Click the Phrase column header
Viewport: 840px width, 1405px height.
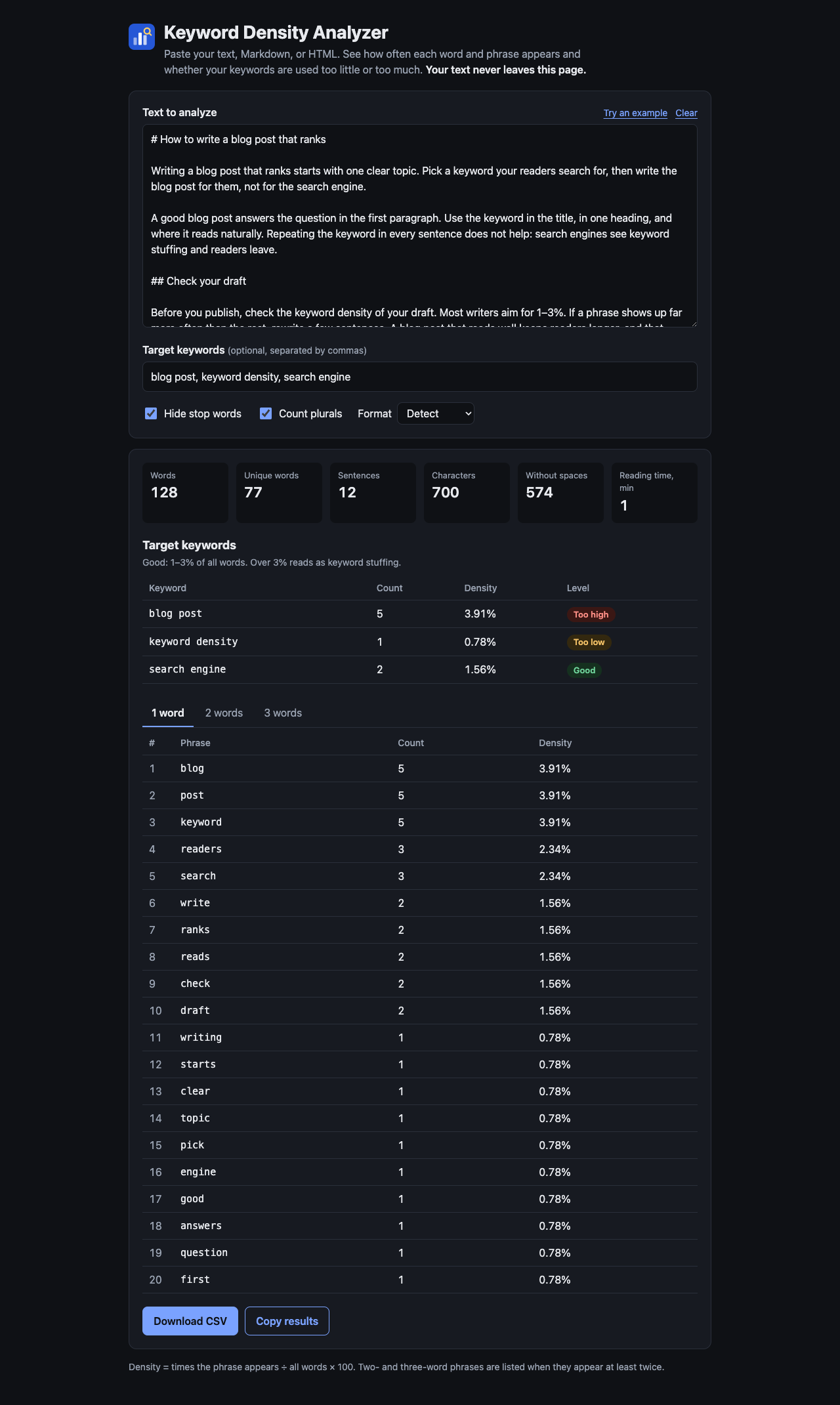click(196, 743)
